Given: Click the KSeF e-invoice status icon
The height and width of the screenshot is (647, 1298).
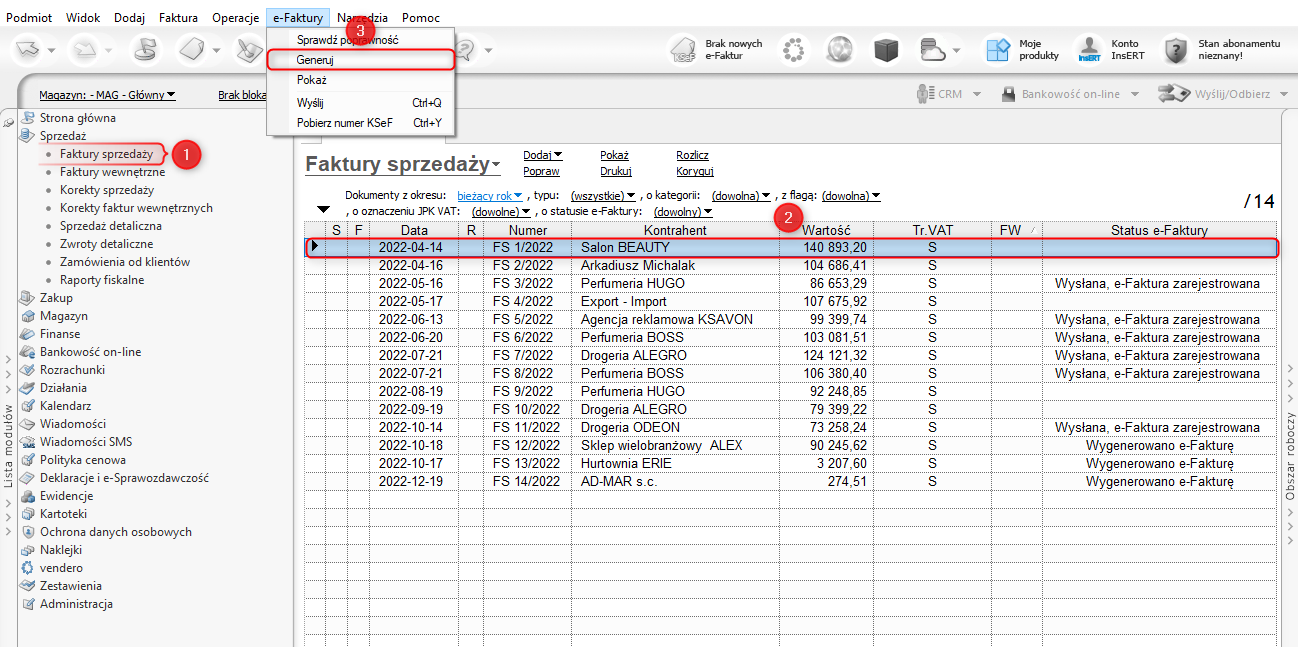Looking at the screenshot, I should (x=683, y=50).
